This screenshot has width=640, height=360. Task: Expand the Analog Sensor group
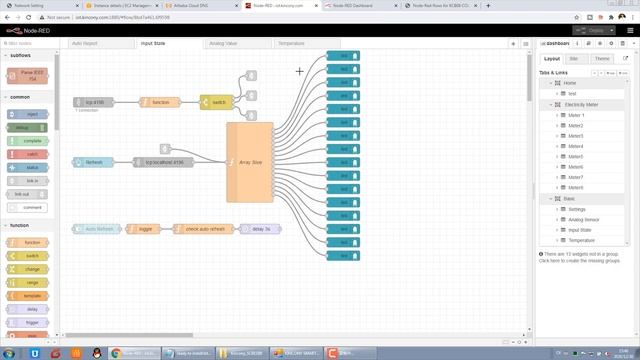(557, 220)
